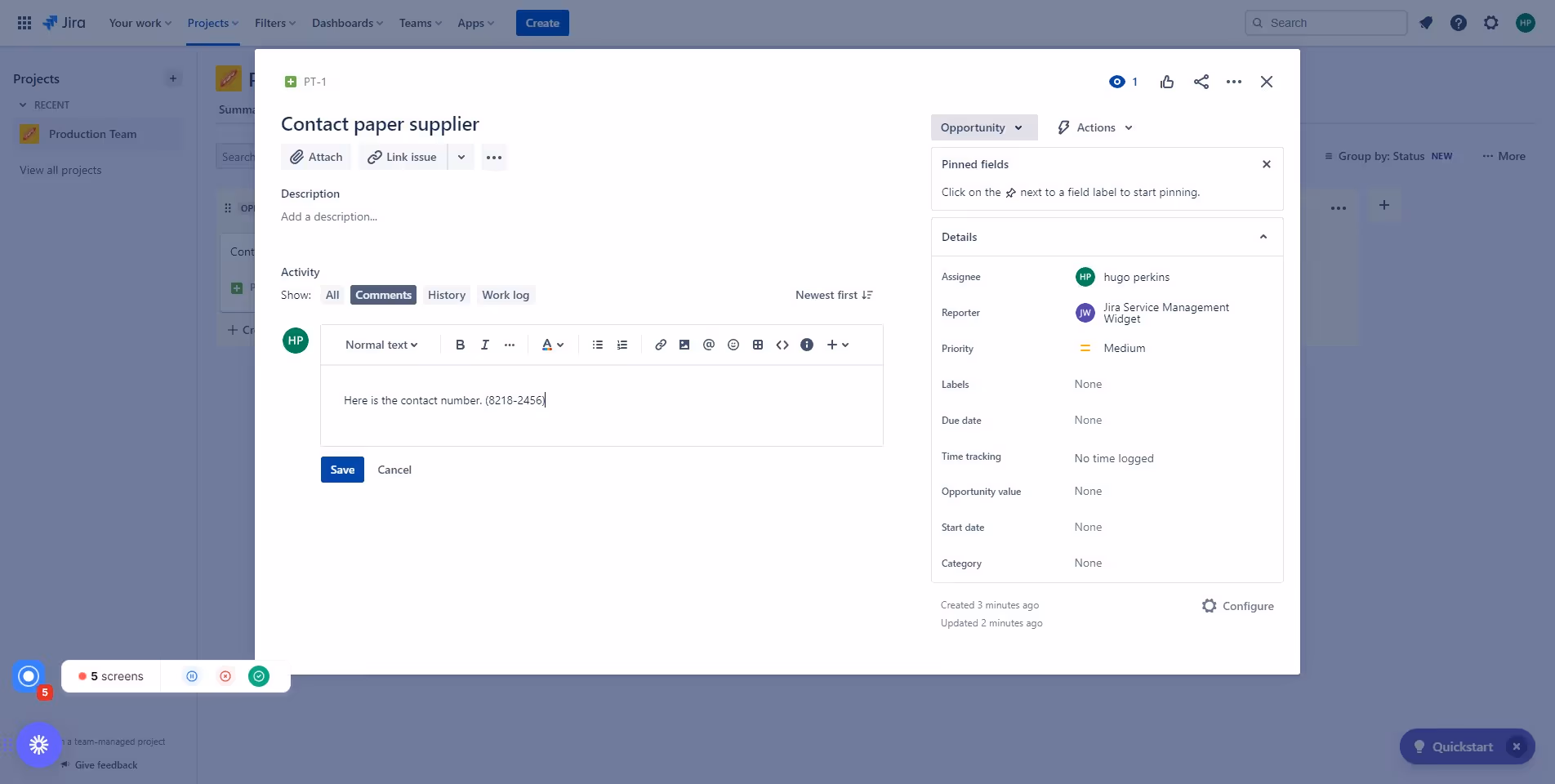The height and width of the screenshot is (784, 1555).
Task: Click the Create button
Action: coord(542,23)
